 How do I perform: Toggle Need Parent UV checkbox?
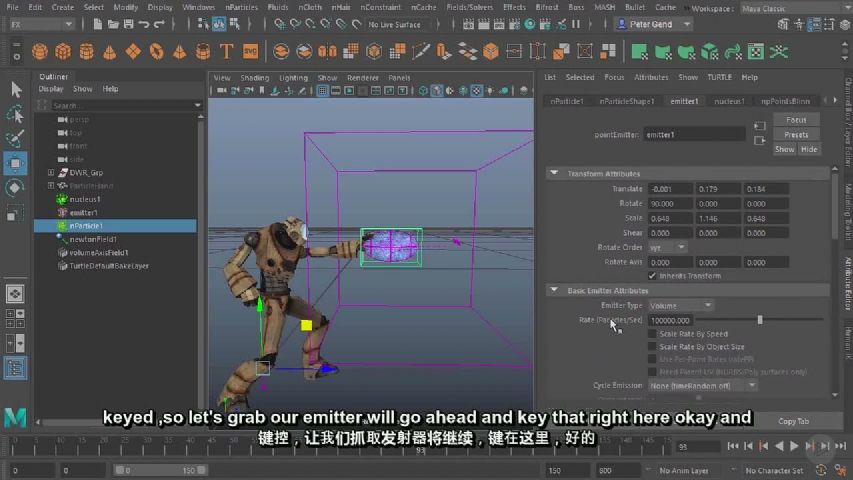(x=652, y=372)
